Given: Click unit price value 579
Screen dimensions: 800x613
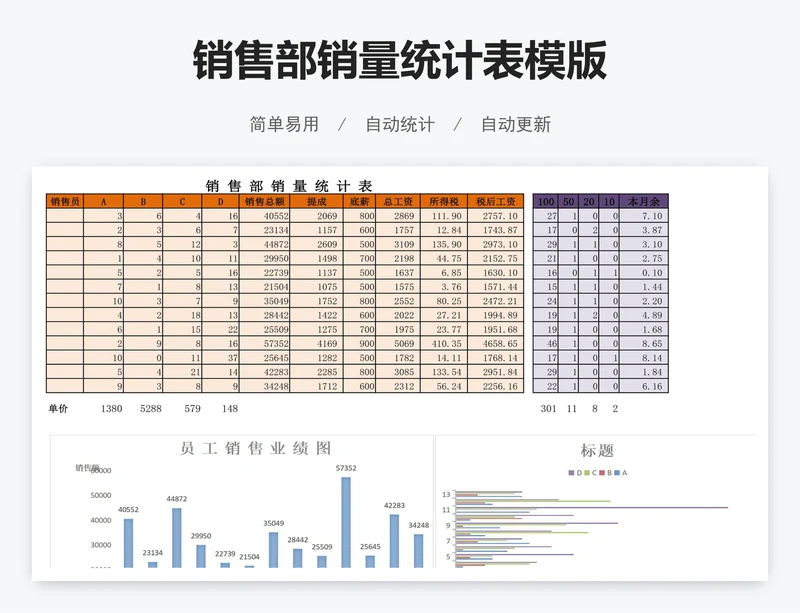Looking at the screenshot, I should click(192, 408).
